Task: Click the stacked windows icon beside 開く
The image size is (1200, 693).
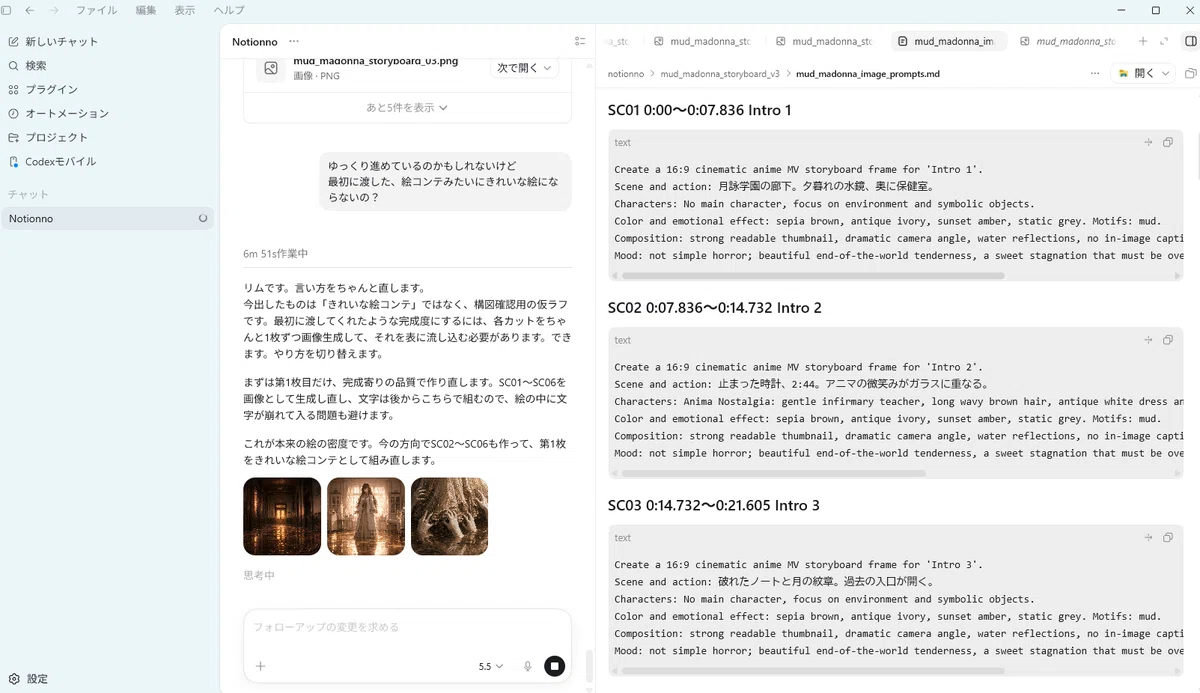Action: pos(1190,74)
